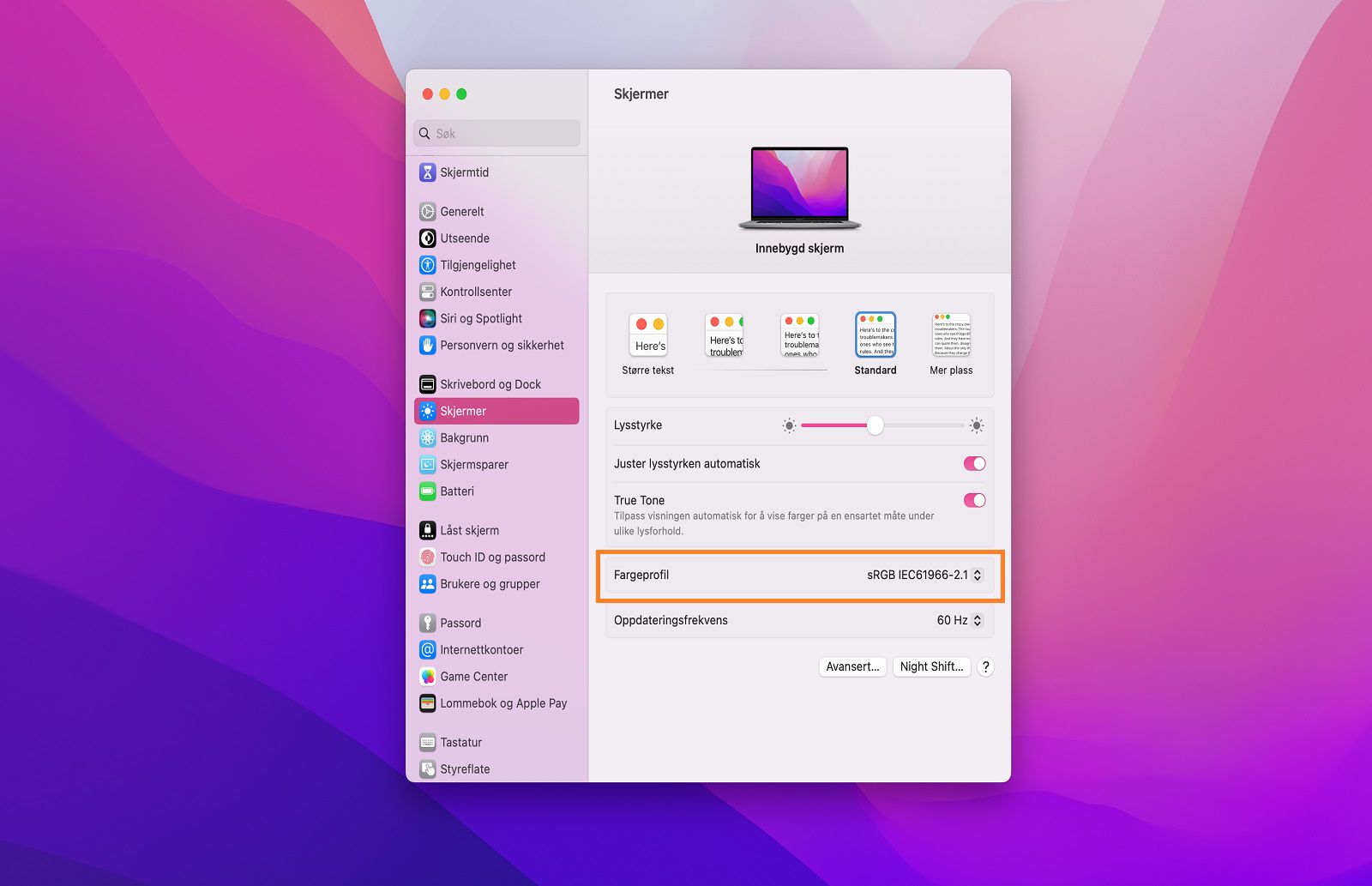Click the Kontrollsenter icon
1372x886 pixels.
point(427,292)
